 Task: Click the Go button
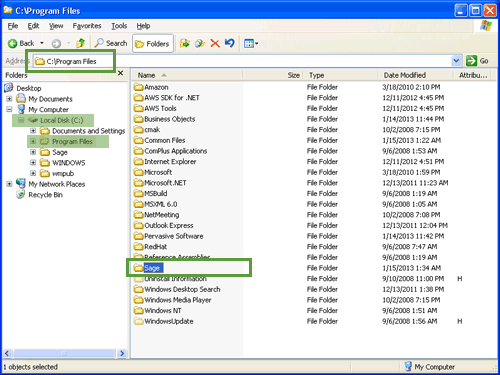477,61
